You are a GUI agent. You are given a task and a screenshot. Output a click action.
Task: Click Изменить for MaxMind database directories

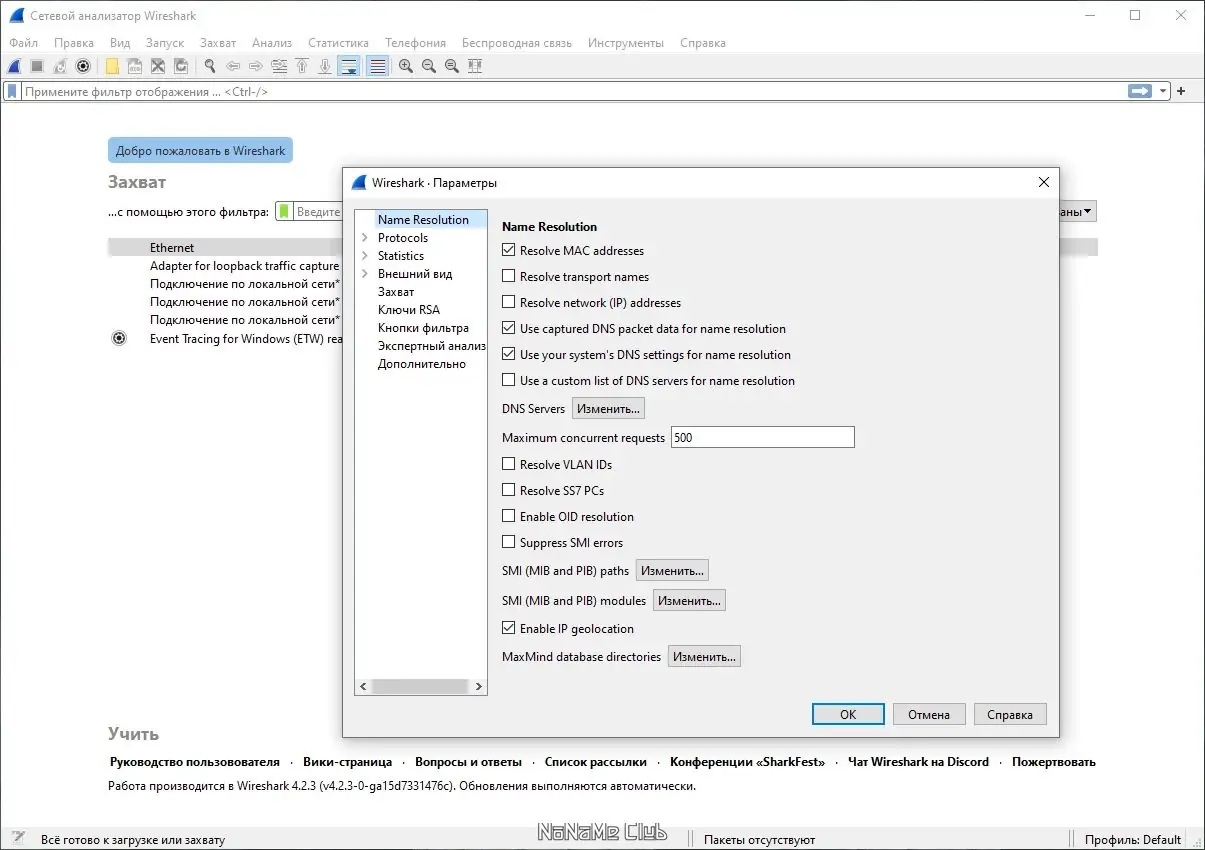tap(704, 657)
